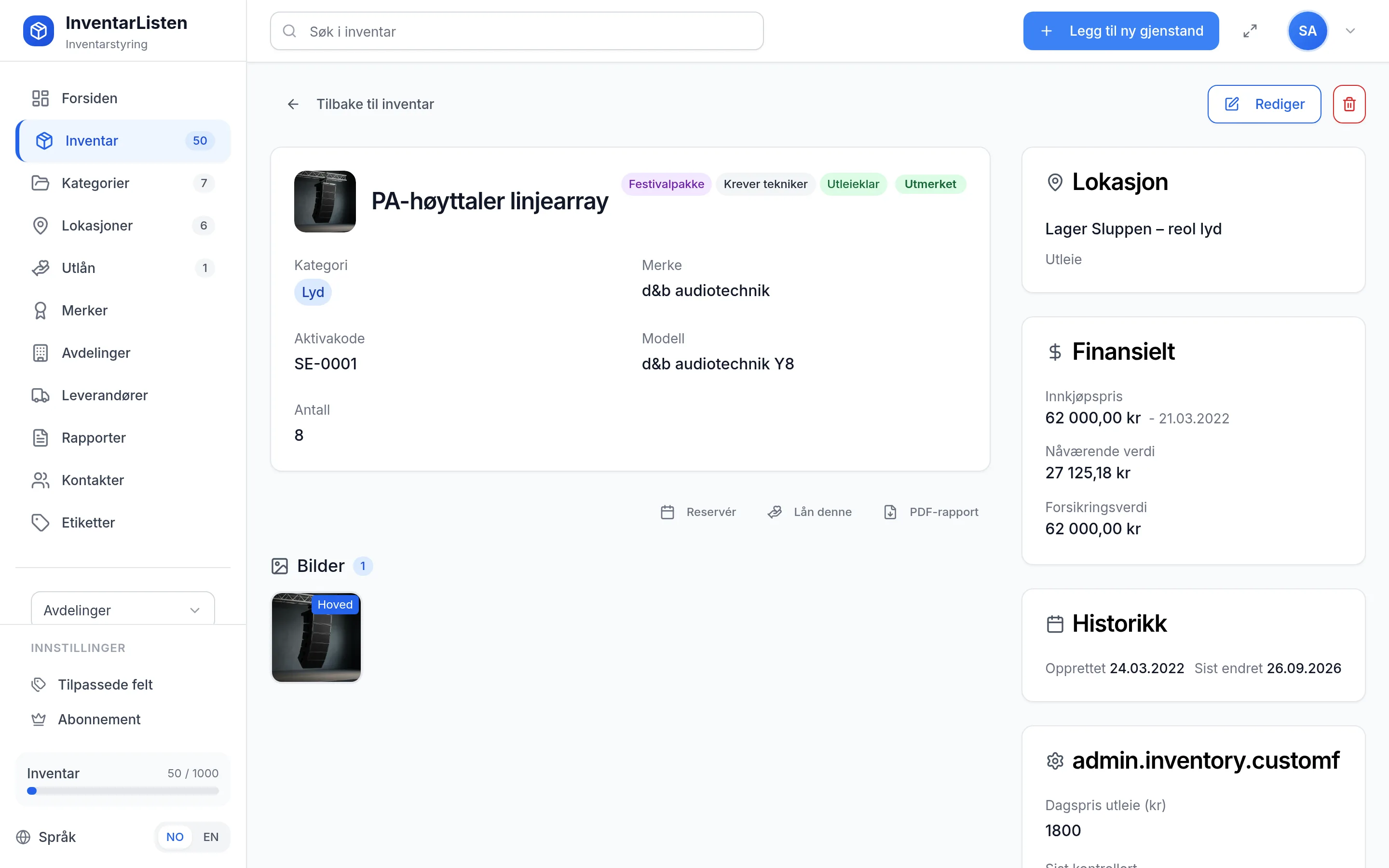
Task: Click the Tilpassede felt tags icon
Action: (x=39, y=684)
